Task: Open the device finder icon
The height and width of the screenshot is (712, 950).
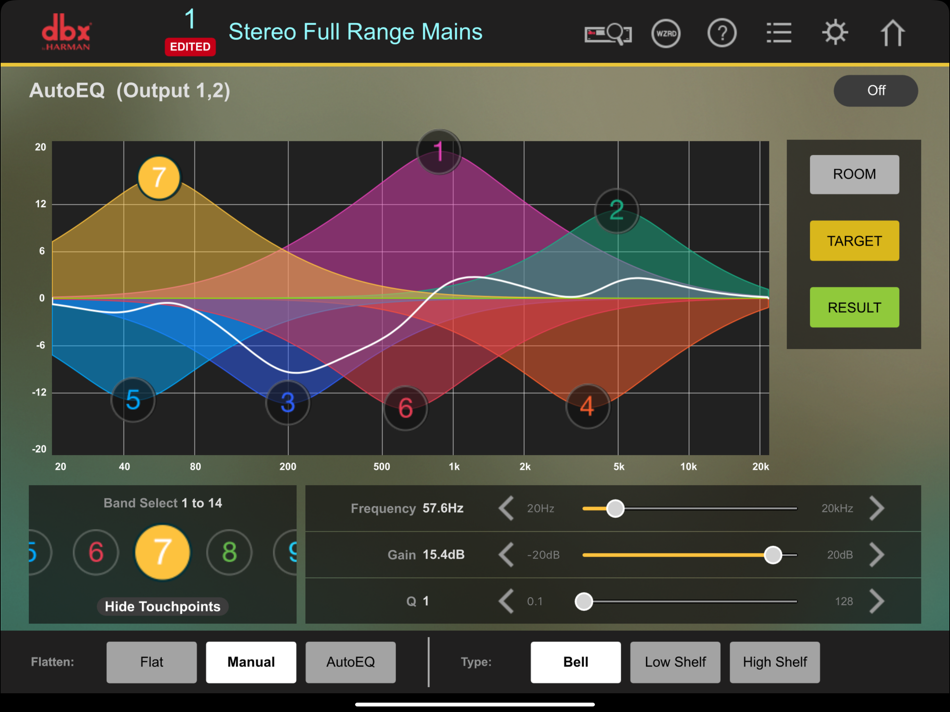Action: [608, 33]
